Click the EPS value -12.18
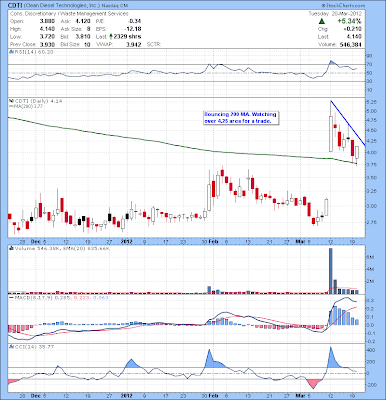Viewport: 386px width, 400px height. point(134,29)
